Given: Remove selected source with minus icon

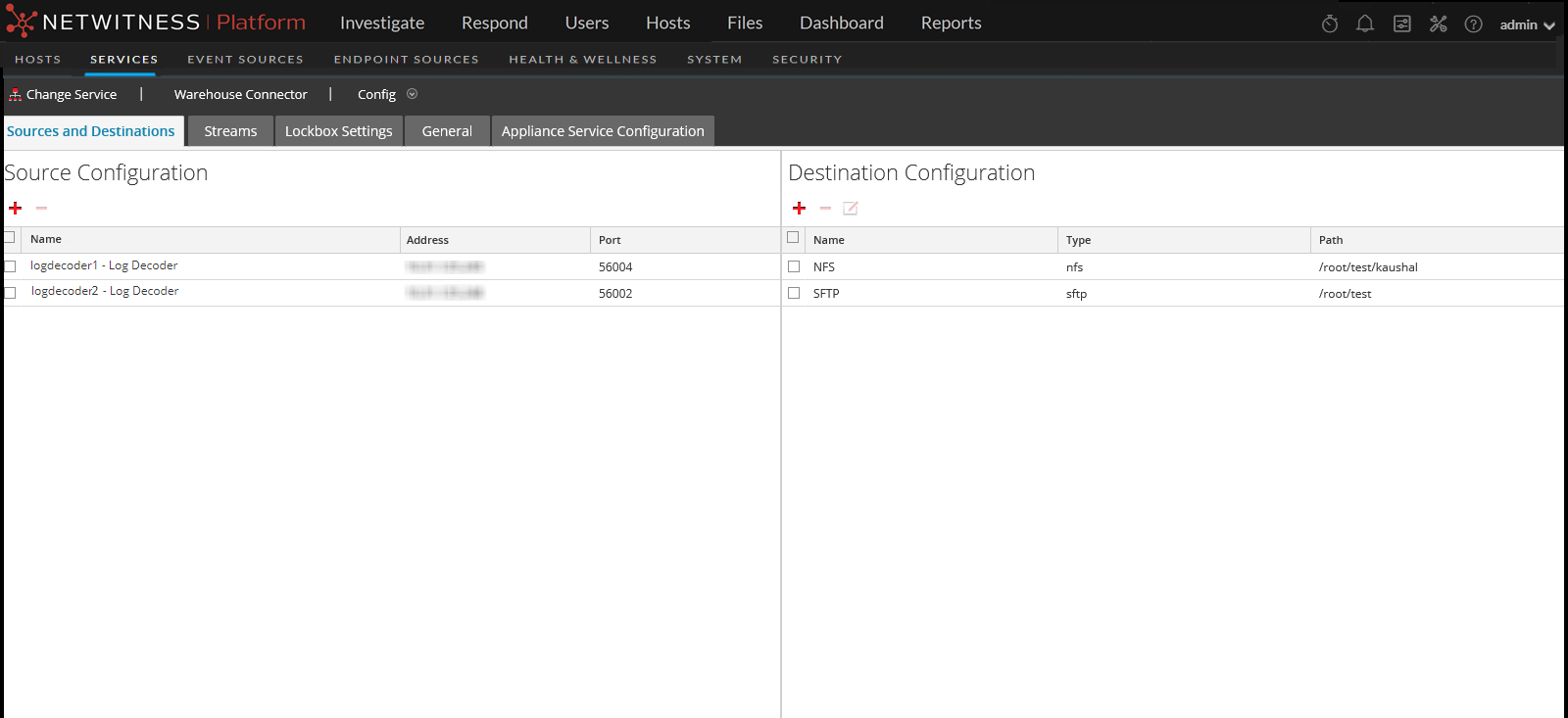Looking at the screenshot, I should point(41,208).
